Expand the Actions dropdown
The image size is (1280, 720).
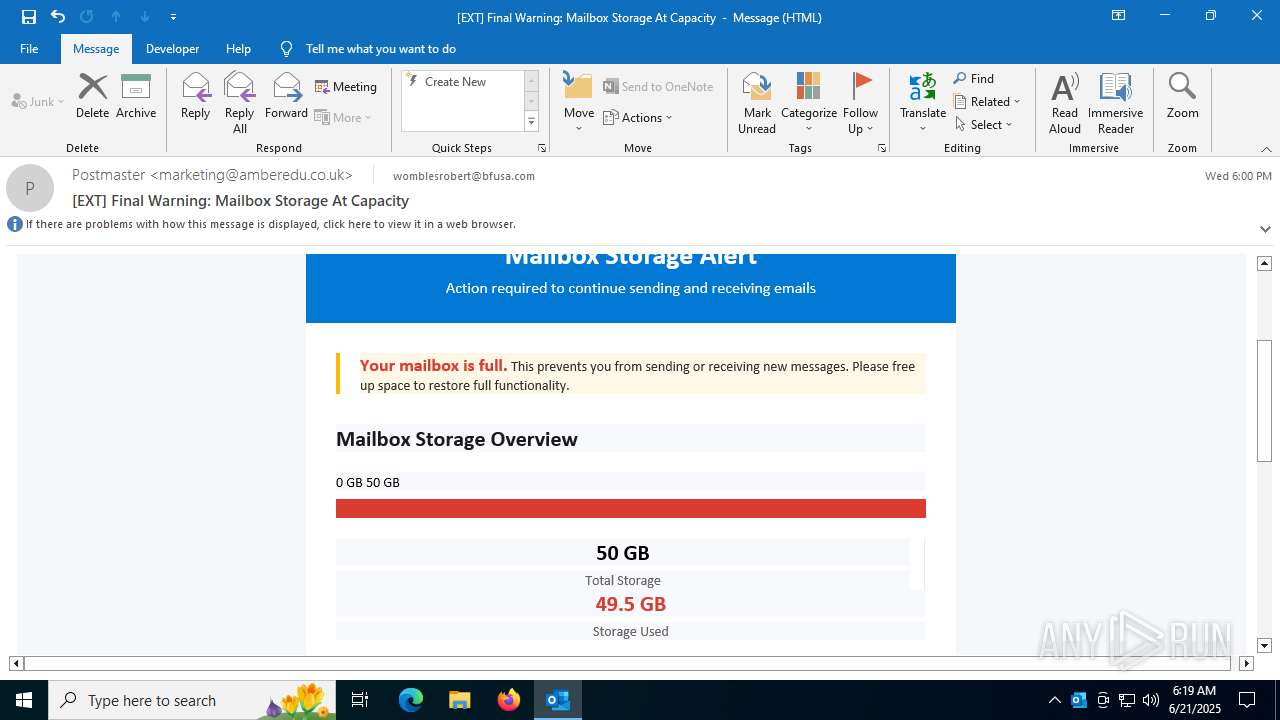pos(638,117)
